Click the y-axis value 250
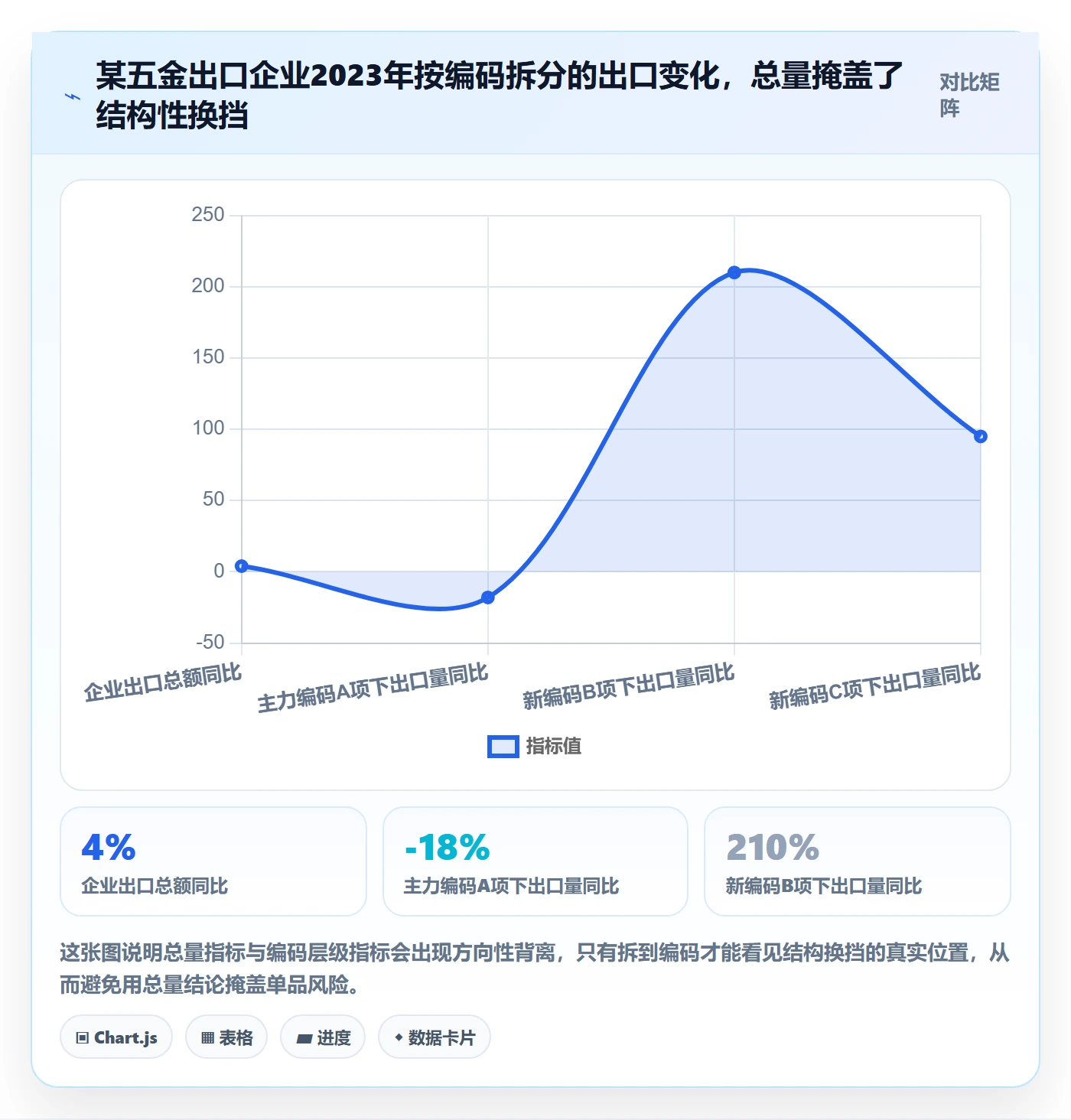This screenshot has width=1071, height=1120. point(208,214)
